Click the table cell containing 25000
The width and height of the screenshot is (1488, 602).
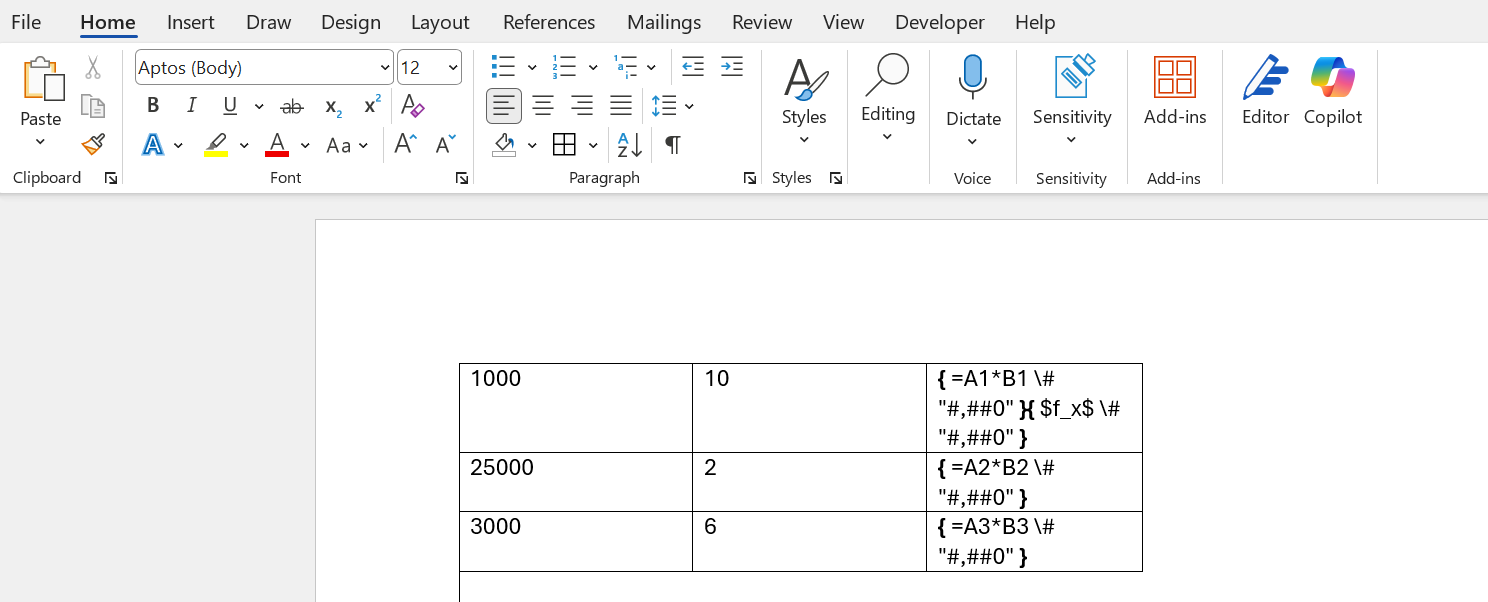(576, 482)
